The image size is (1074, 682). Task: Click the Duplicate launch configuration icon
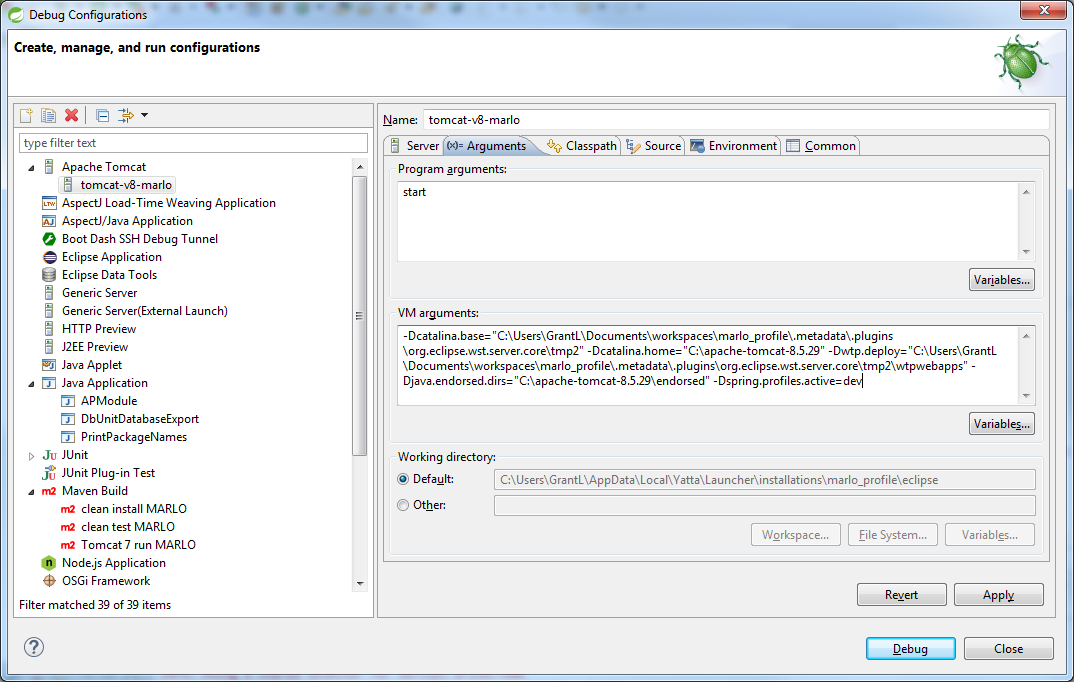click(x=48, y=115)
